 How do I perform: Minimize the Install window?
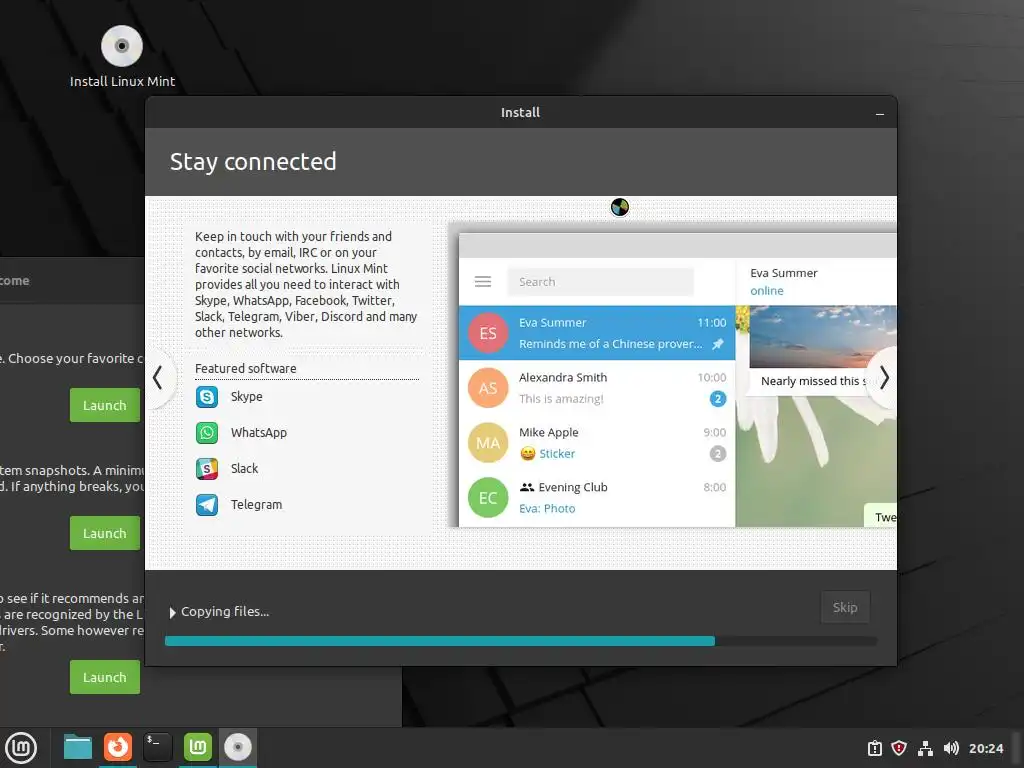(x=880, y=114)
